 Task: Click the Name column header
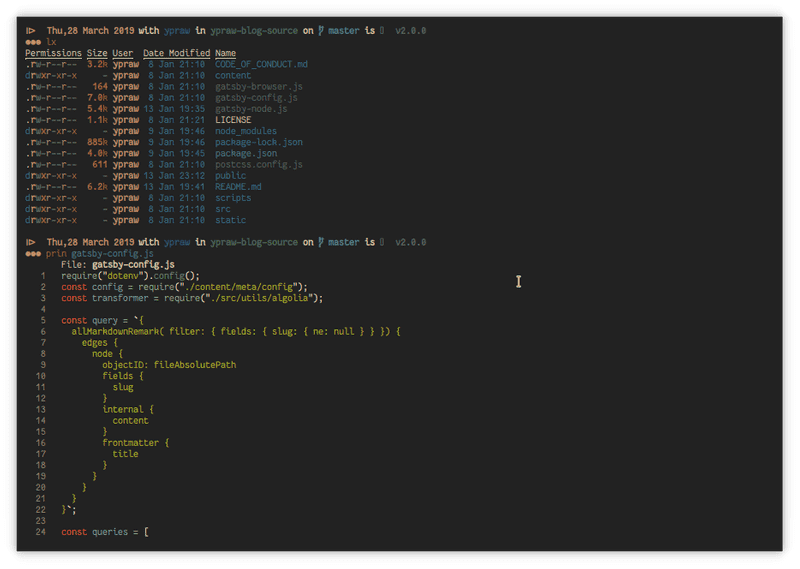225,53
